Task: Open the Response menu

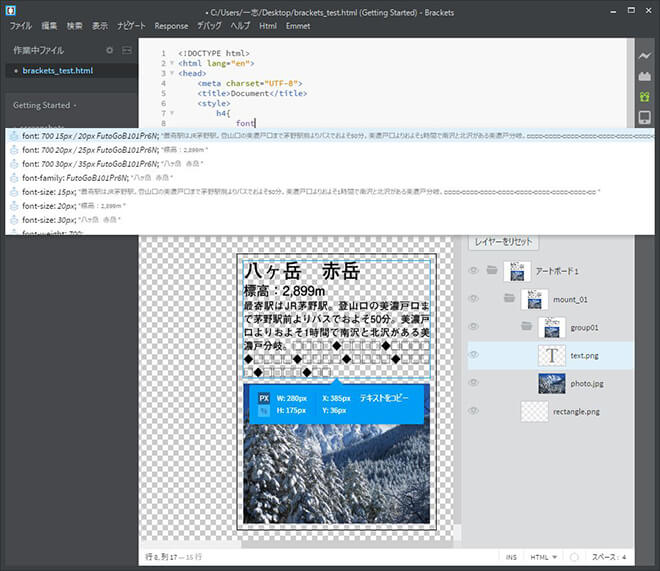Action: 171,26
